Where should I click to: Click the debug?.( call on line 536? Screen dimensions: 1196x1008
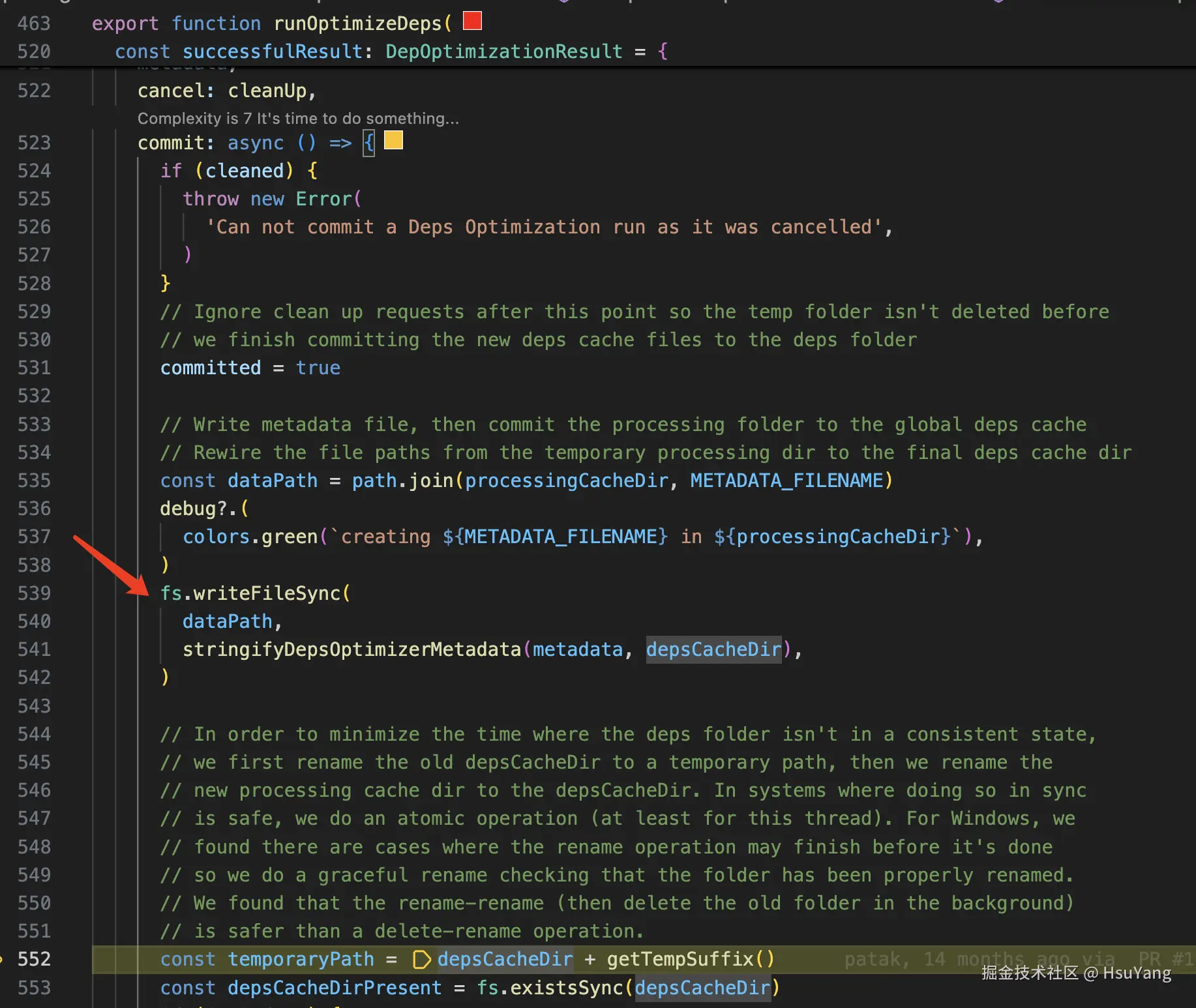tap(205, 509)
